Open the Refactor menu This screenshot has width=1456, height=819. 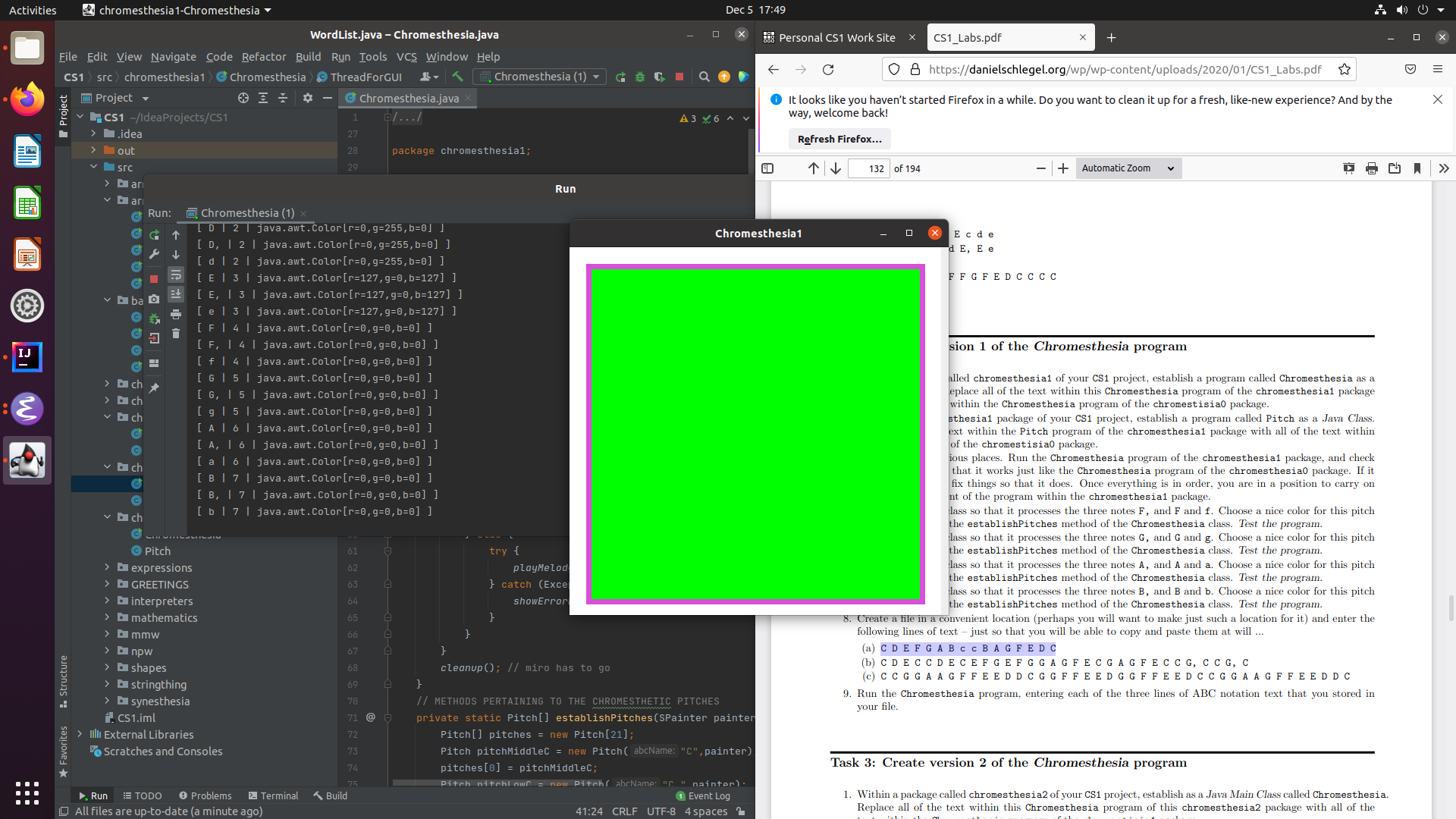click(264, 57)
